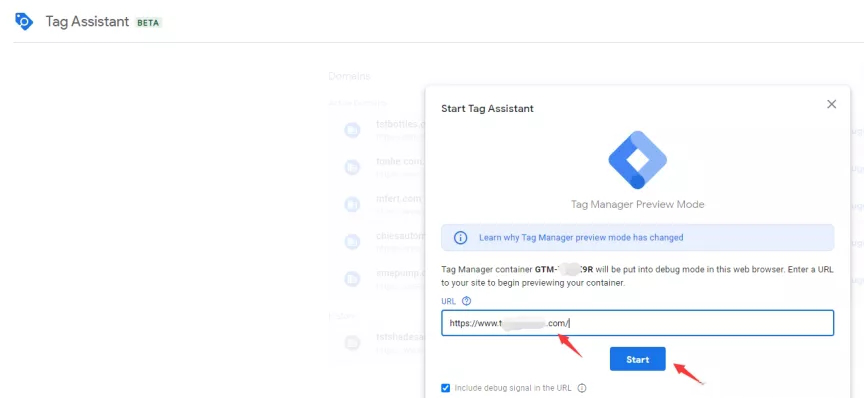Click the Tag Assistant logo icon
The width and height of the screenshot is (864, 398).
24,21
